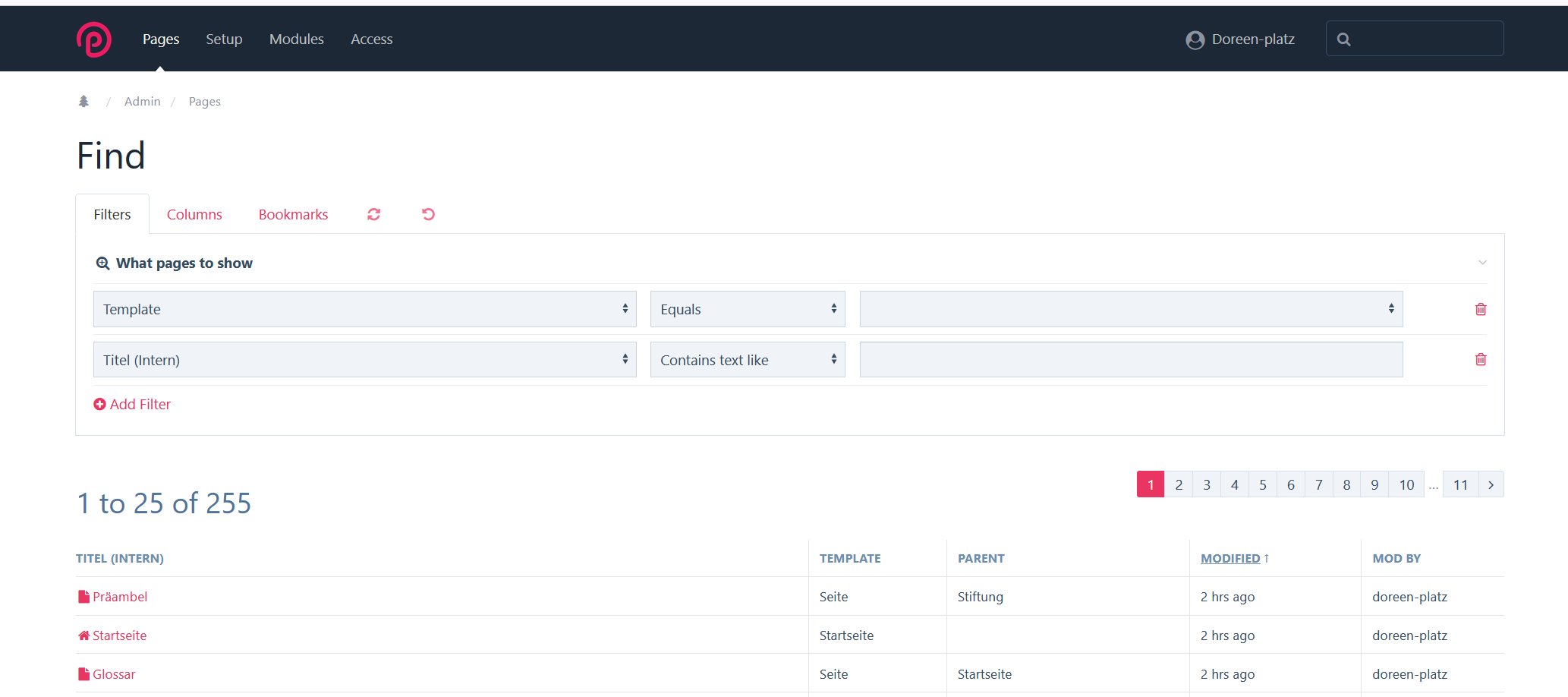
Task: Go to results page 5
Action: point(1262,484)
